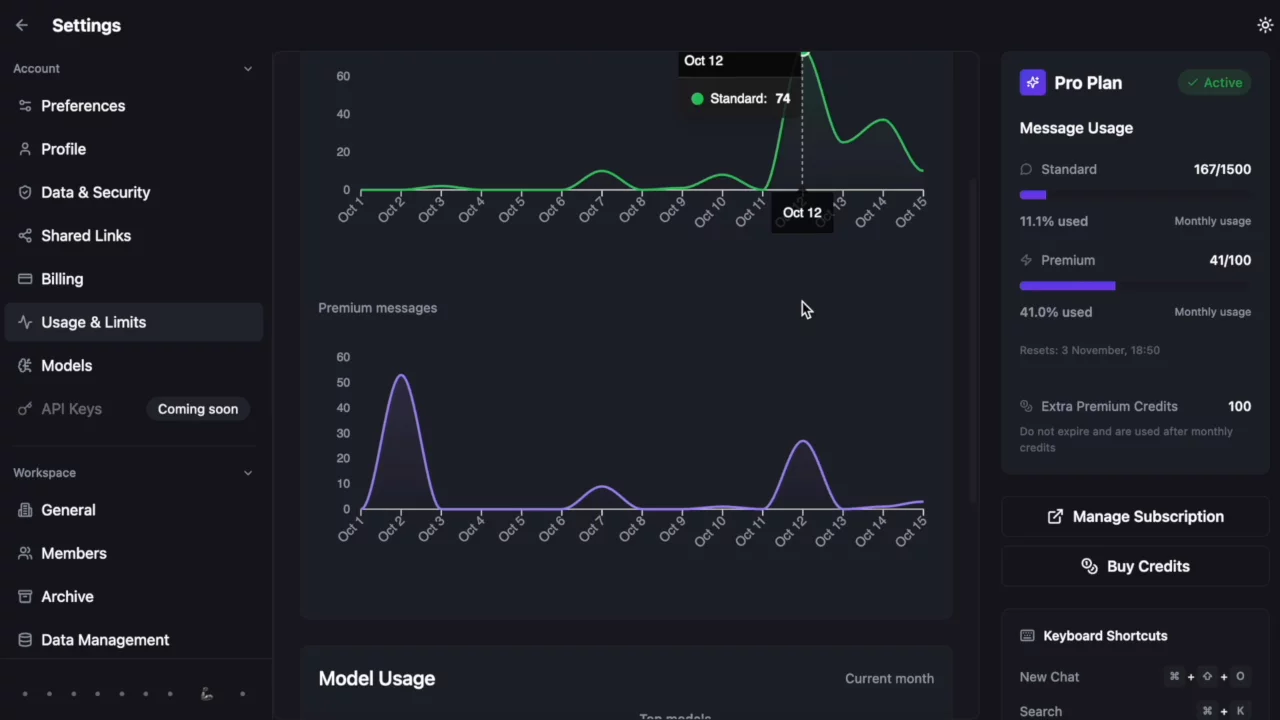Click the Shared Links share icon
The height and width of the screenshot is (720, 1280).
25,236
